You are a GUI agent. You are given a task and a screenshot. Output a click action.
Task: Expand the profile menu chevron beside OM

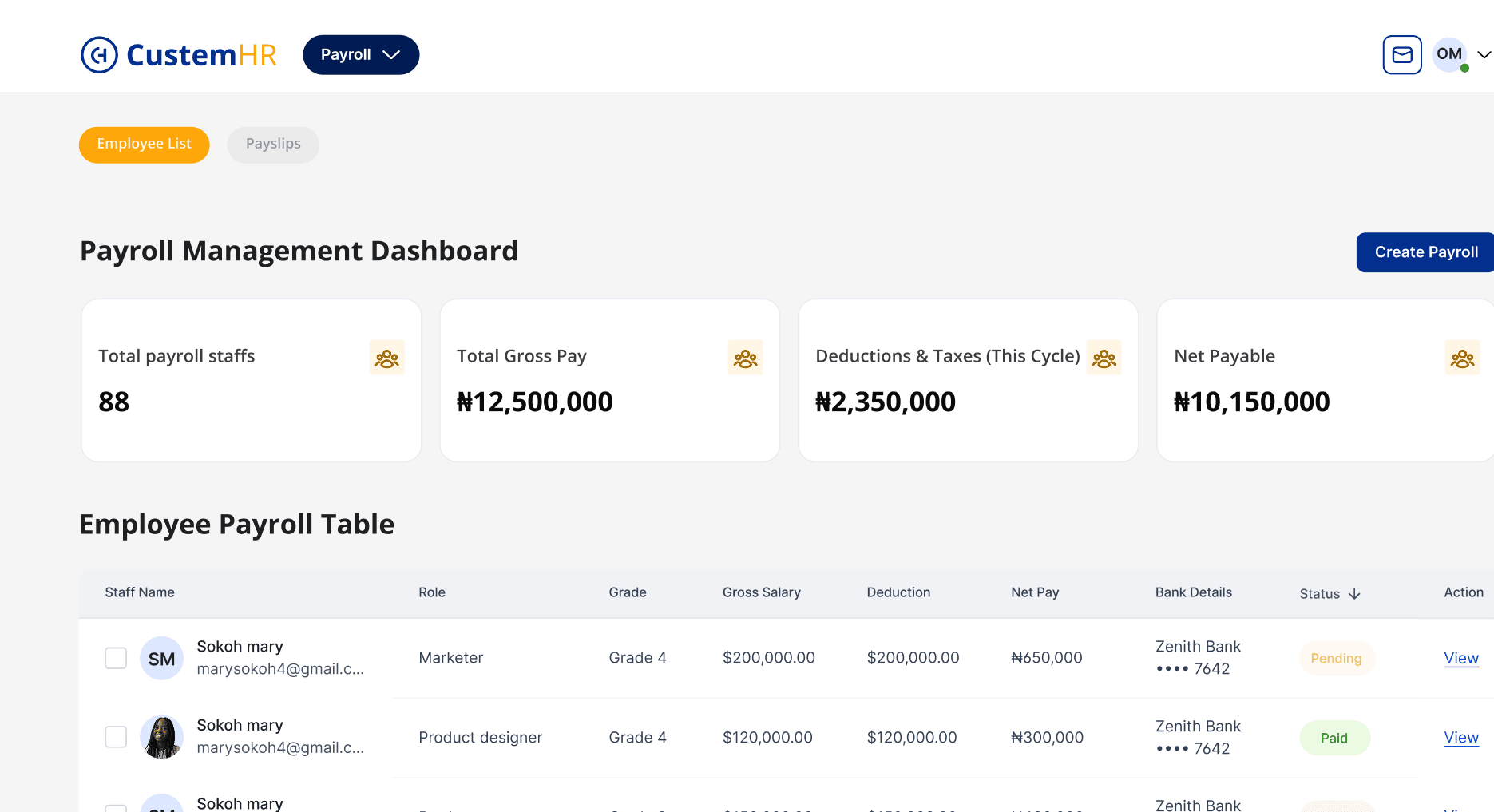click(x=1484, y=55)
